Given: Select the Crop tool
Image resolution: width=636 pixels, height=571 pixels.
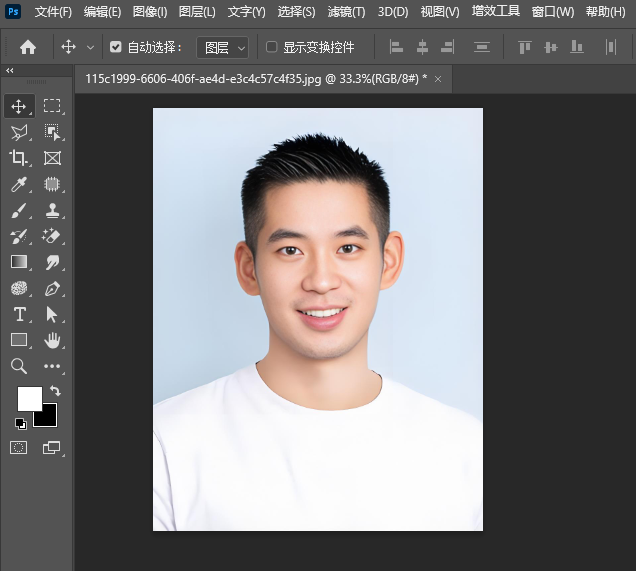Looking at the screenshot, I should coord(19,158).
